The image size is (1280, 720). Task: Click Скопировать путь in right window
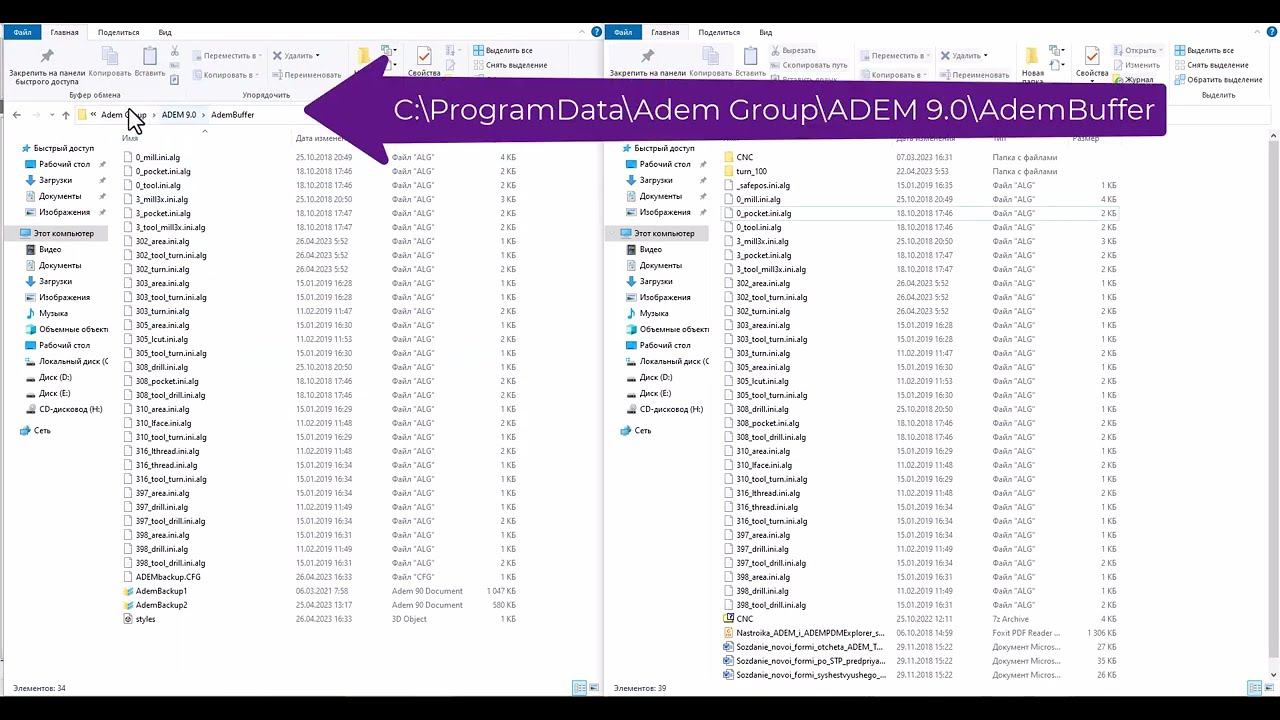(808, 65)
